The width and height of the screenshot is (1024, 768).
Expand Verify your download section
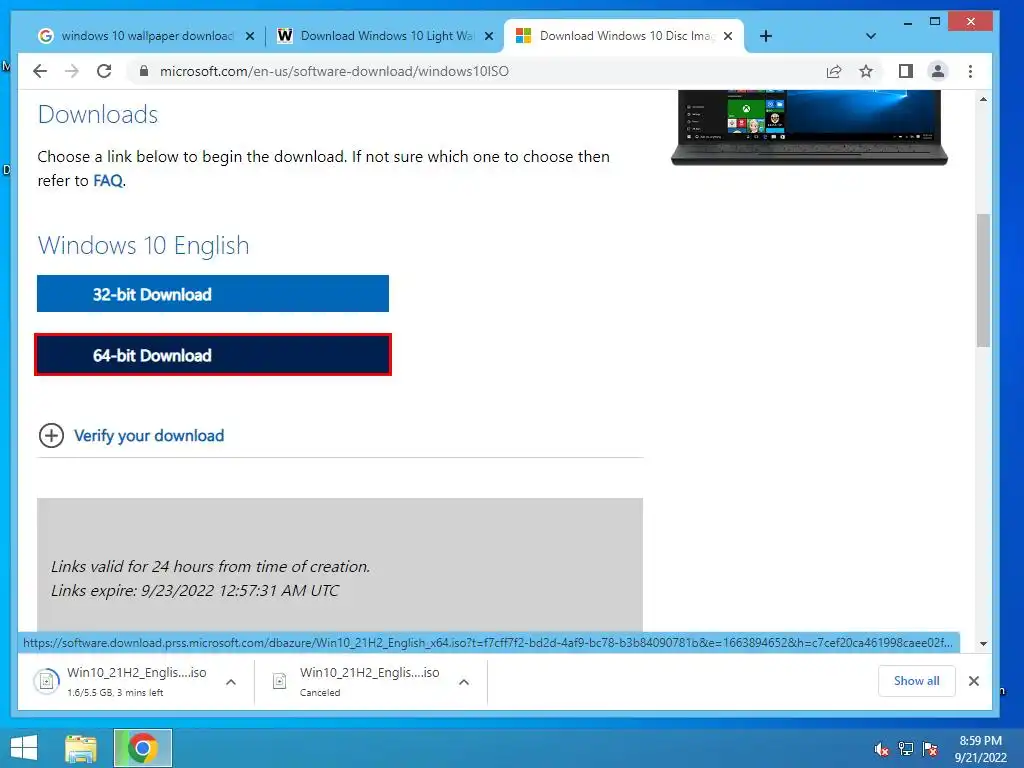[x=52, y=436]
